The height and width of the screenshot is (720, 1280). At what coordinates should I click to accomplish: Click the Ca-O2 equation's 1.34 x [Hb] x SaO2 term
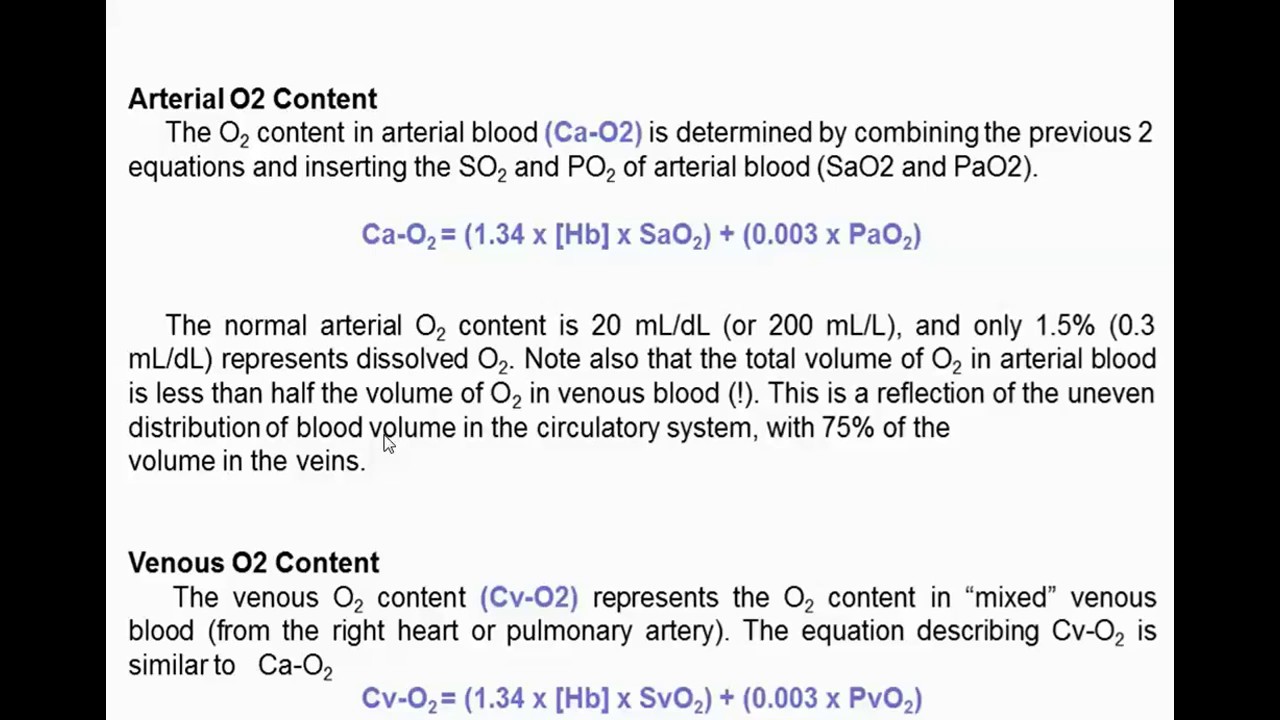pyautogui.click(x=587, y=235)
